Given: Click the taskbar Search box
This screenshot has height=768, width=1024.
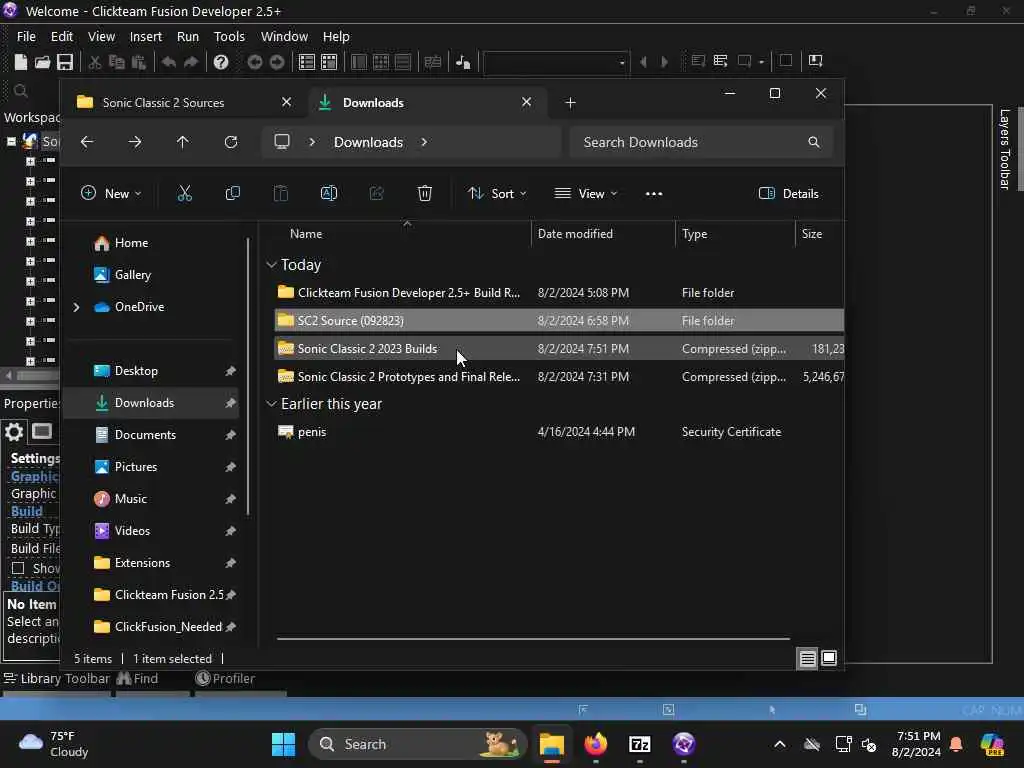Looking at the screenshot, I should pyautogui.click(x=417, y=744).
